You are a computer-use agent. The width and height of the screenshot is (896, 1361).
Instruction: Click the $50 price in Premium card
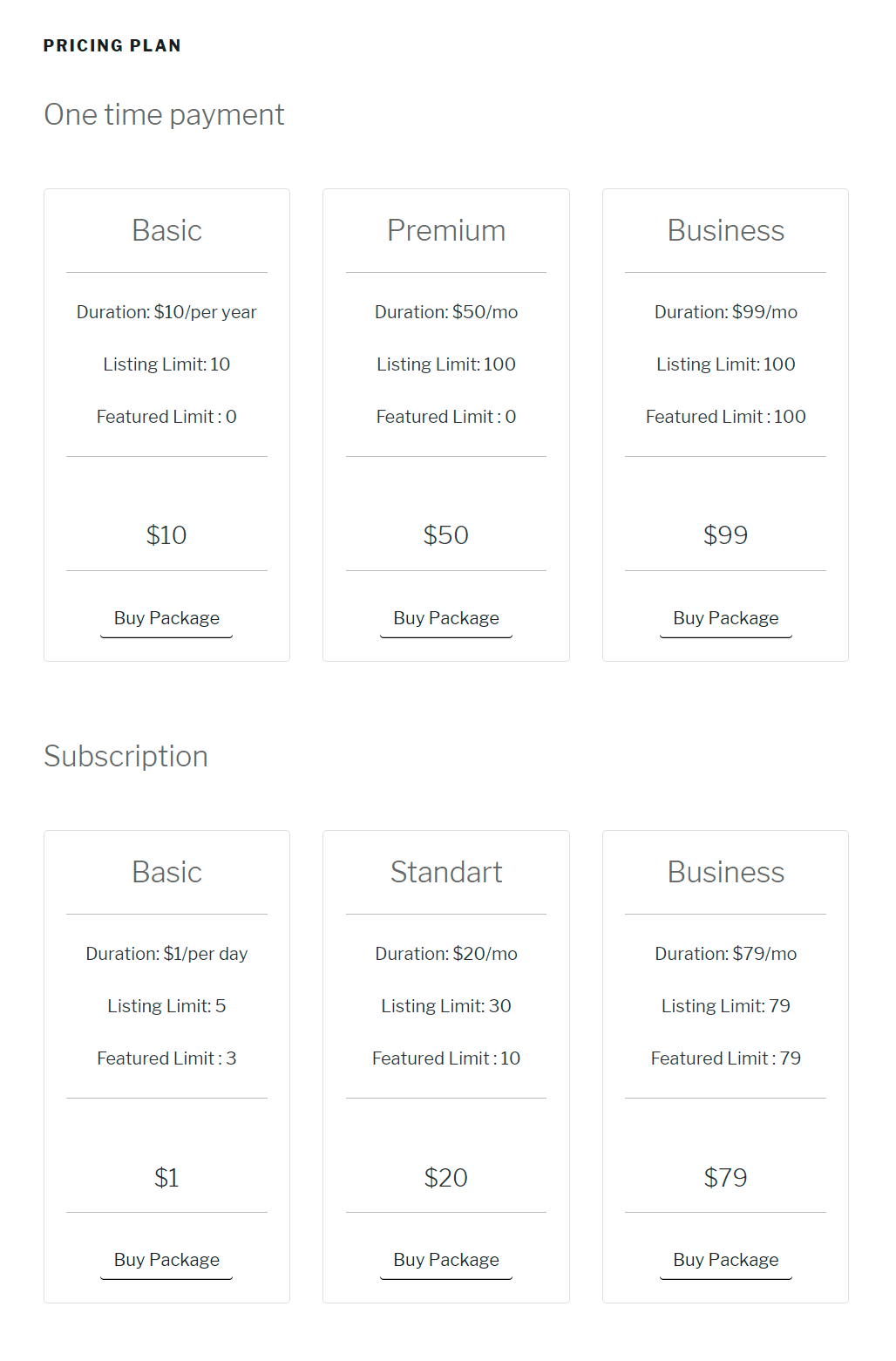pos(445,535)
